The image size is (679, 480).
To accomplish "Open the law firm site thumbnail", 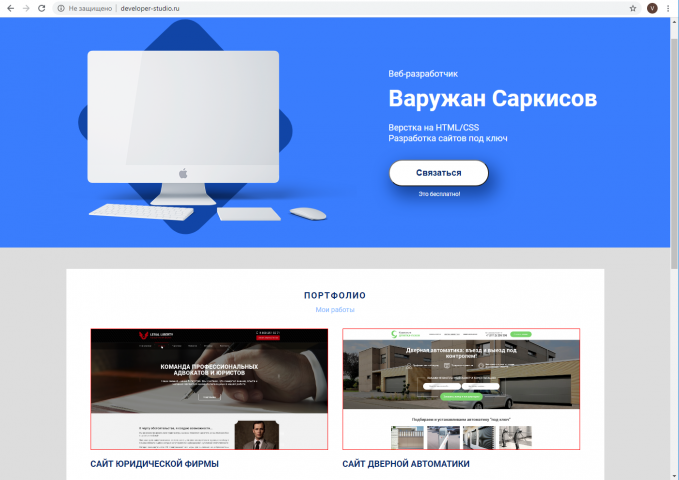I will [x=209, y=389].
